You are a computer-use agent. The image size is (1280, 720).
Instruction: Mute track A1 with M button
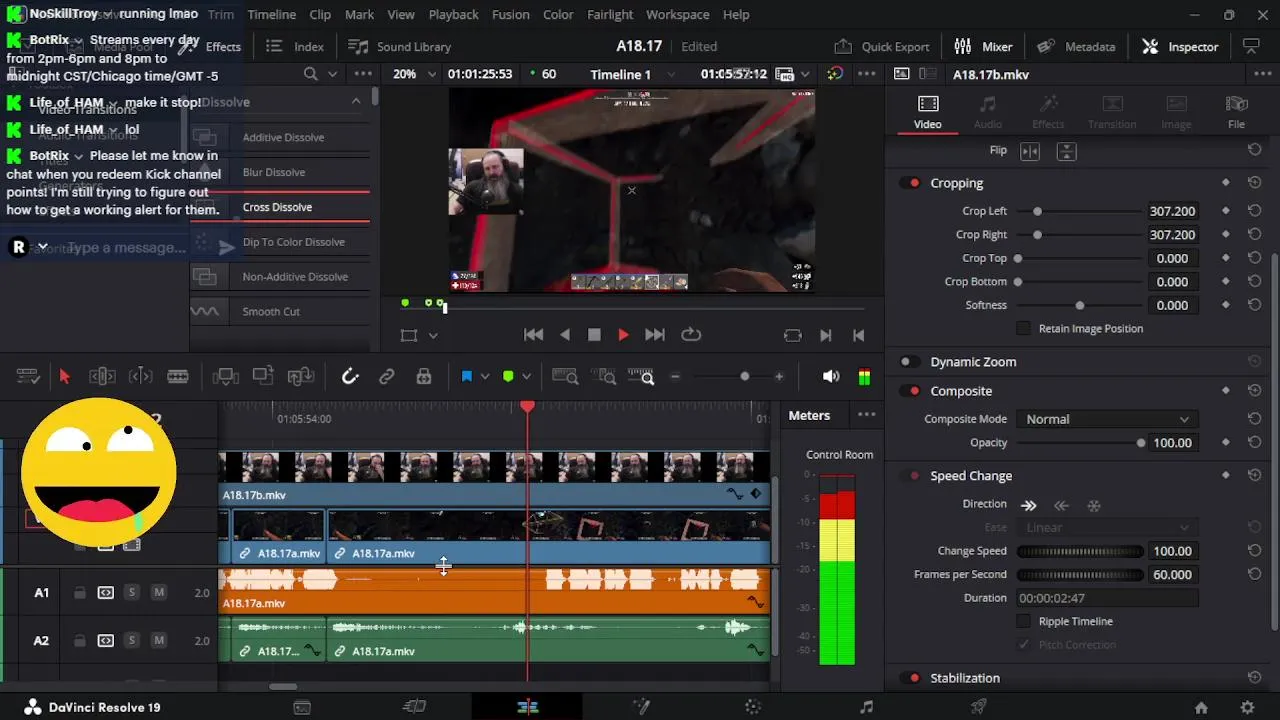(158, 593)
